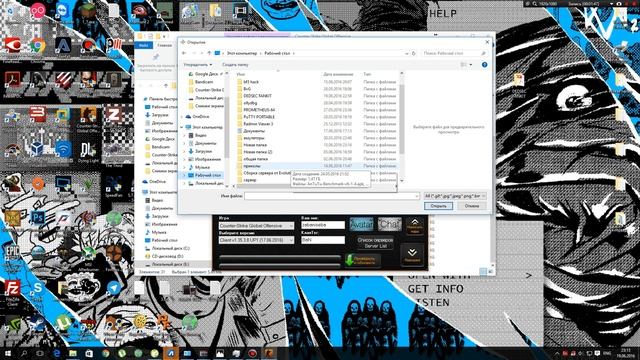The width and height of the screenshot is (640, 360).
Task: Sort by Тип column header
Action: [367, 74]
